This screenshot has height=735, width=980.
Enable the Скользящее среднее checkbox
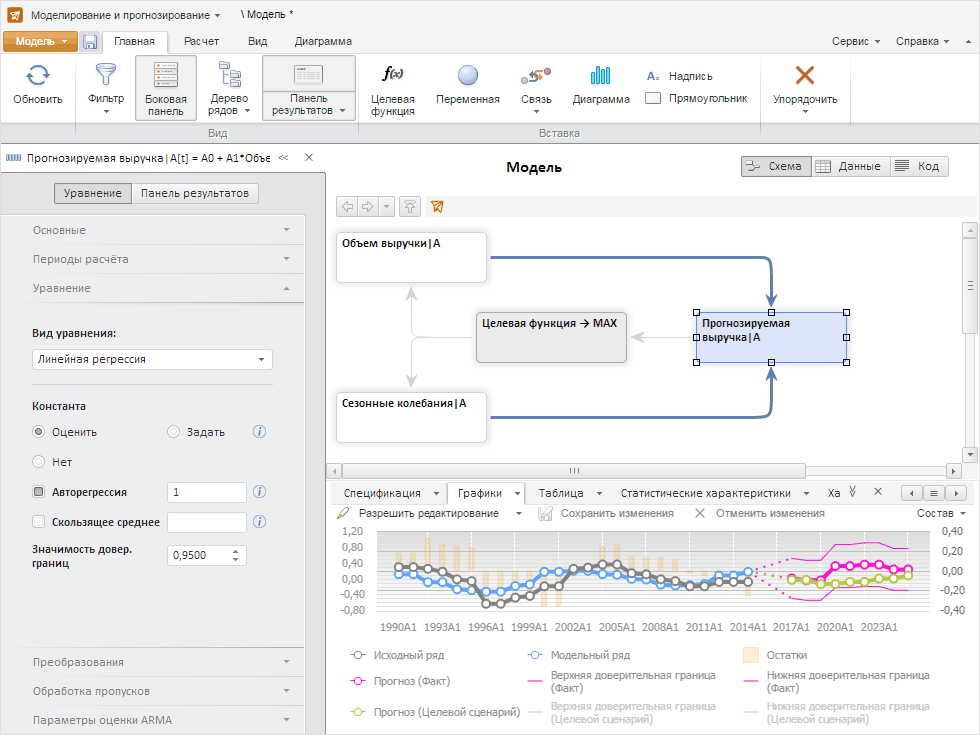point(39,521)
